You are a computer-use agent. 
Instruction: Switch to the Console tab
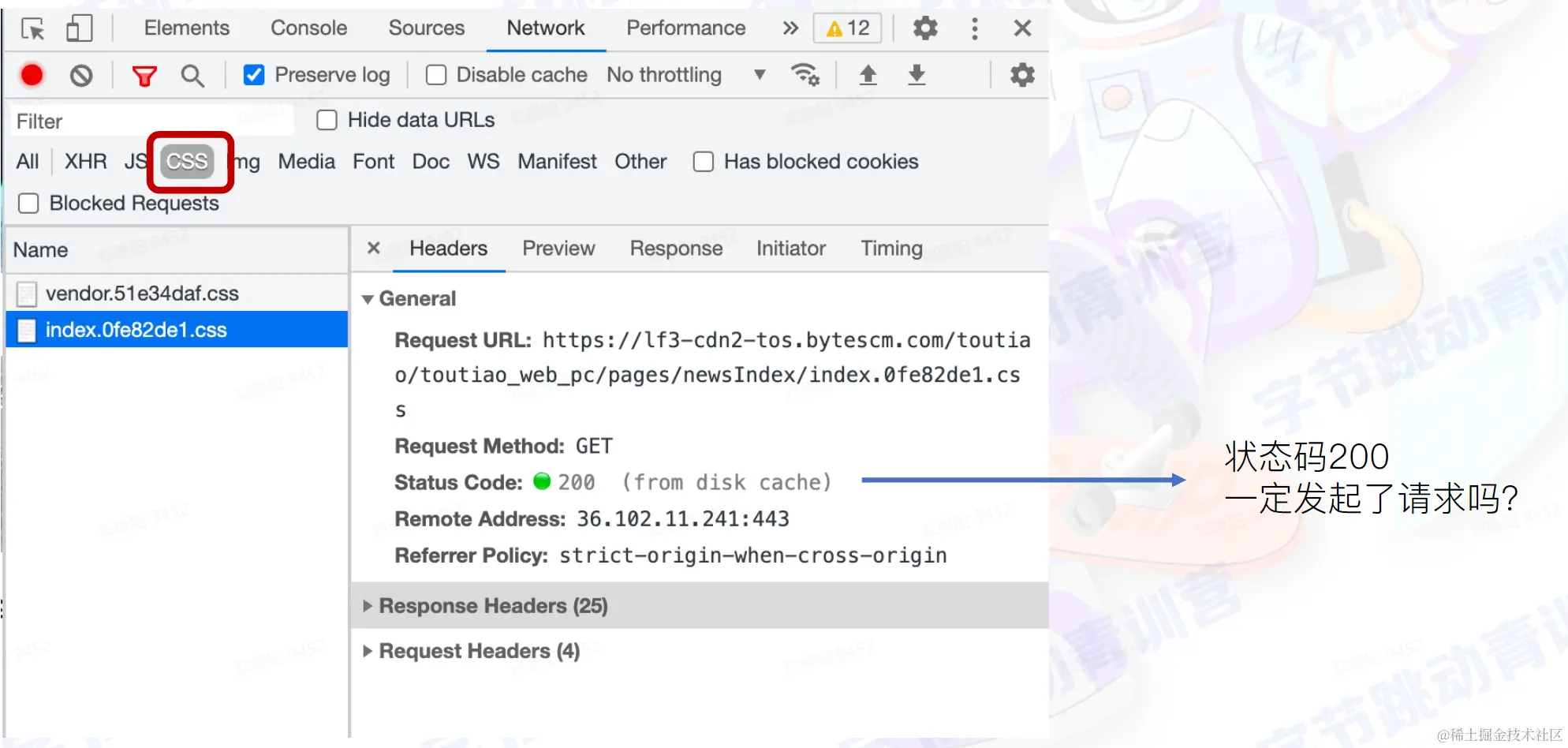308,28
